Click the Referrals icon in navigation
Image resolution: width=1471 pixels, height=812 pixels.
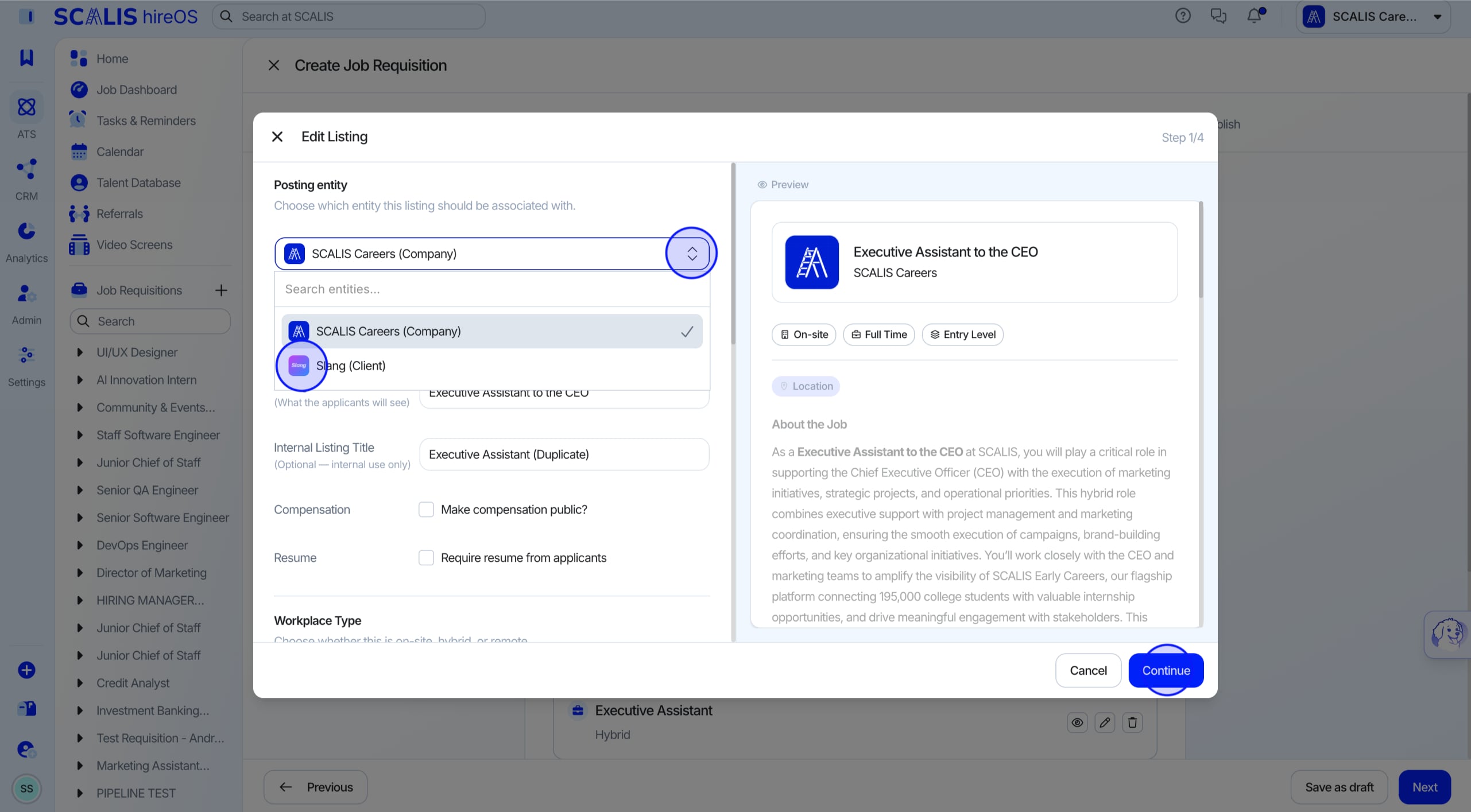click(79, 213)
